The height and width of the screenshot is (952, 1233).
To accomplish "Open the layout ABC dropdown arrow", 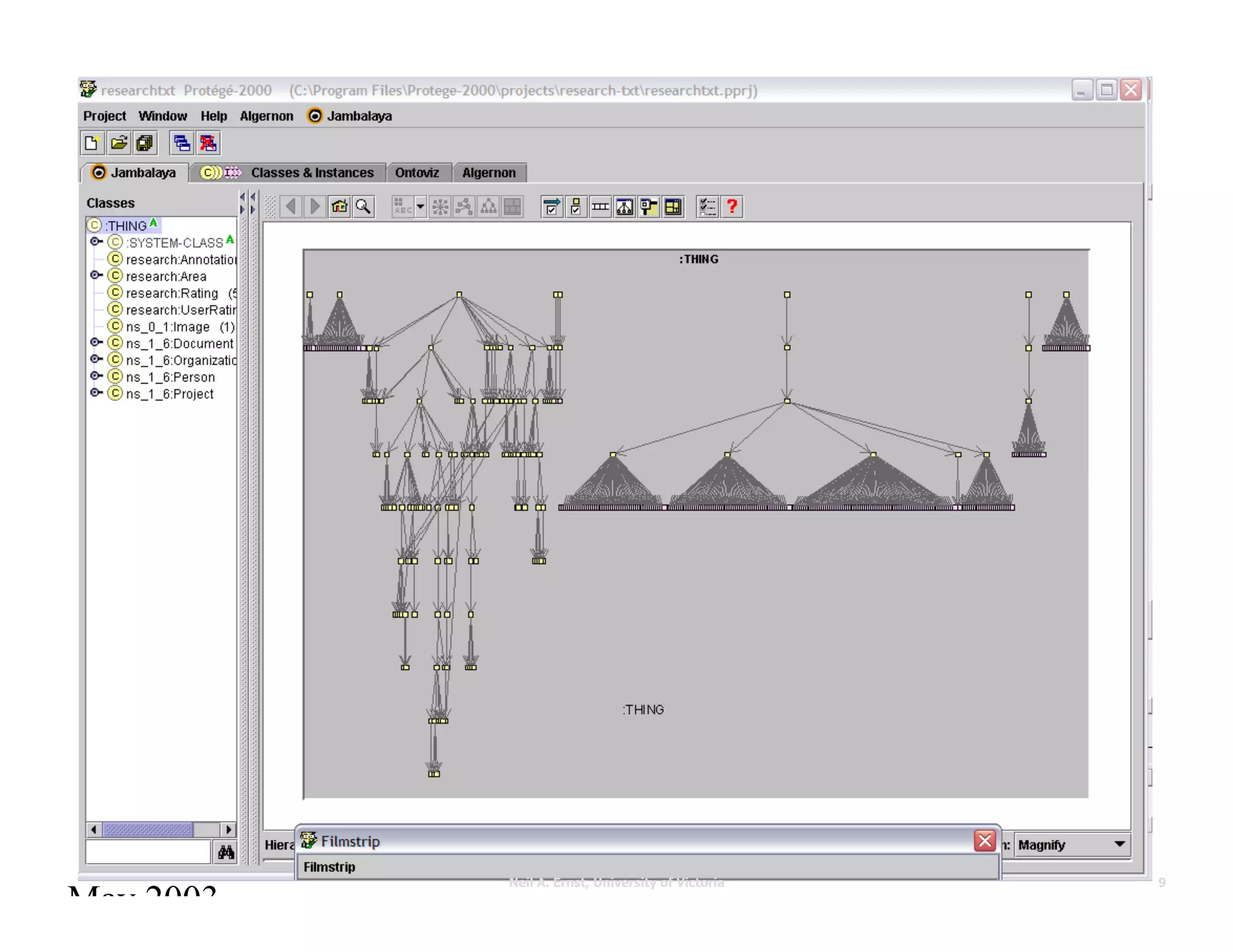I will (x=420, y=207).
